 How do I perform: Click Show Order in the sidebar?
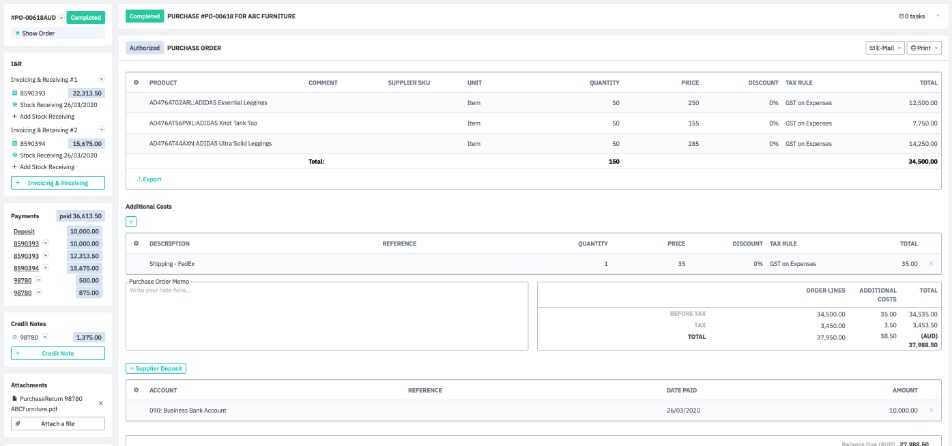tap(38, 33)
